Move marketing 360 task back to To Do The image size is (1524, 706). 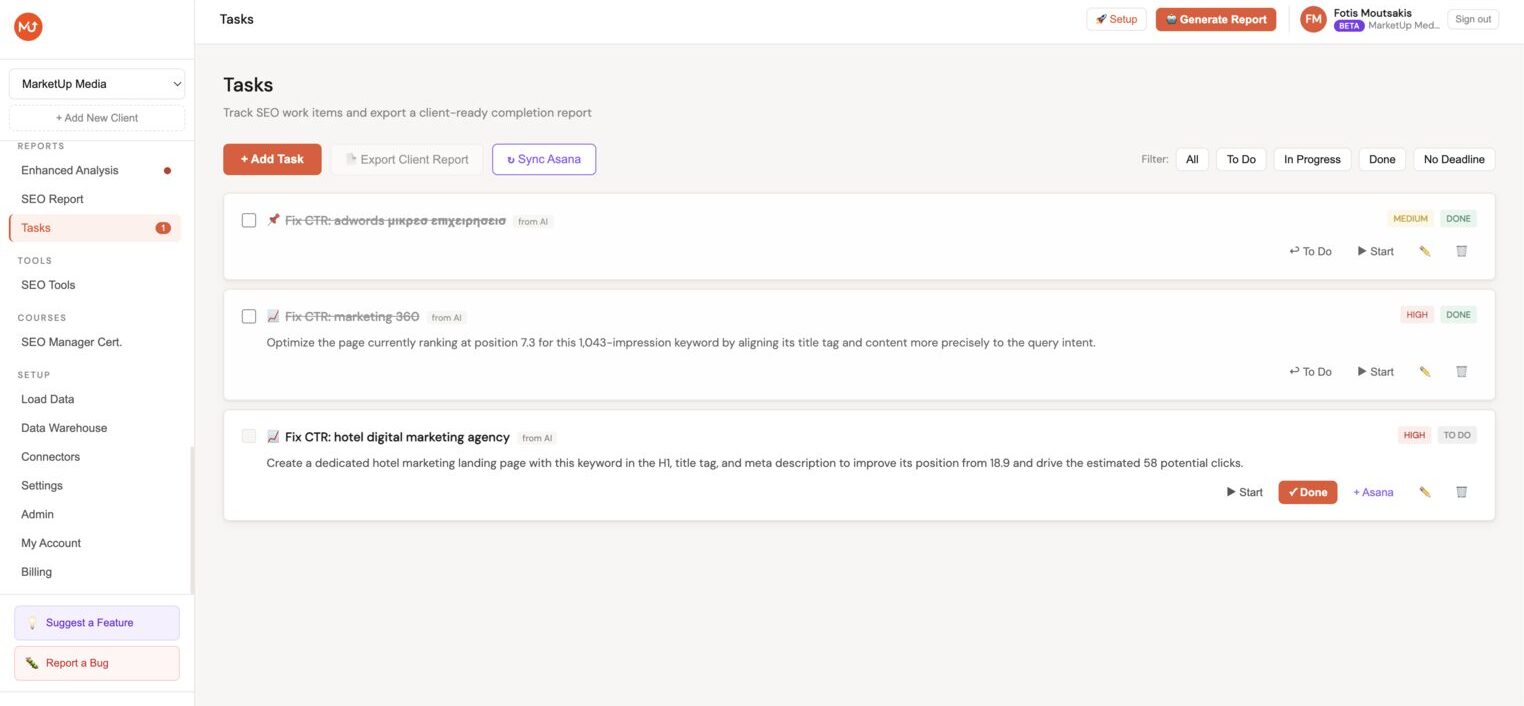point(1311,371)
